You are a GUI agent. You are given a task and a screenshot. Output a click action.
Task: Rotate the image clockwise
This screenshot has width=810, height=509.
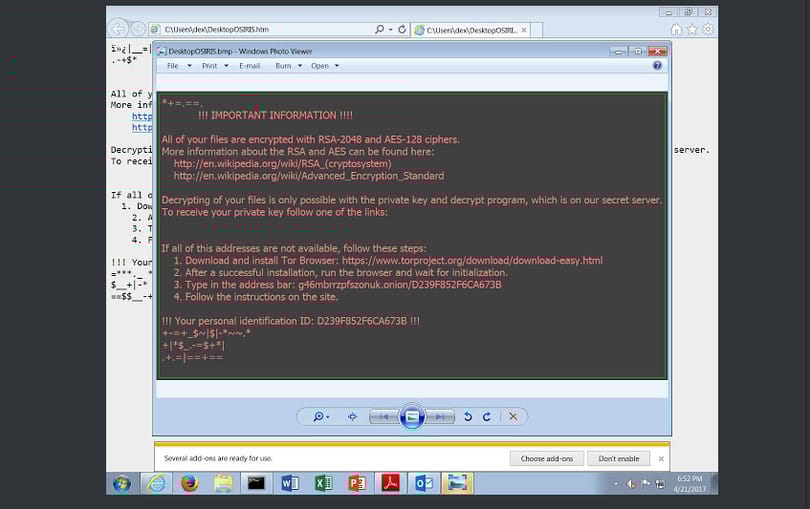pos(487,417)
